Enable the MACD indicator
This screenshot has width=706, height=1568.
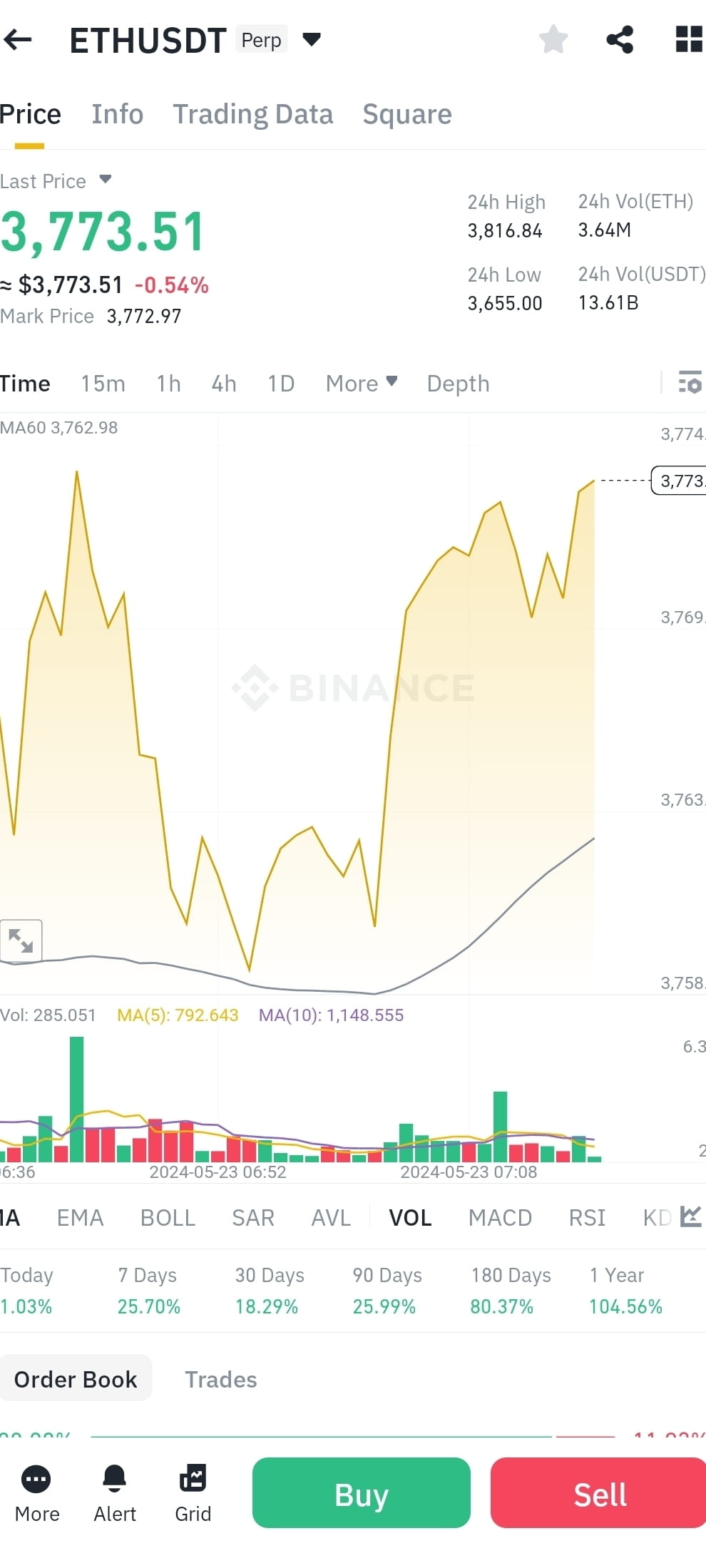click(x=500, y=1218)
